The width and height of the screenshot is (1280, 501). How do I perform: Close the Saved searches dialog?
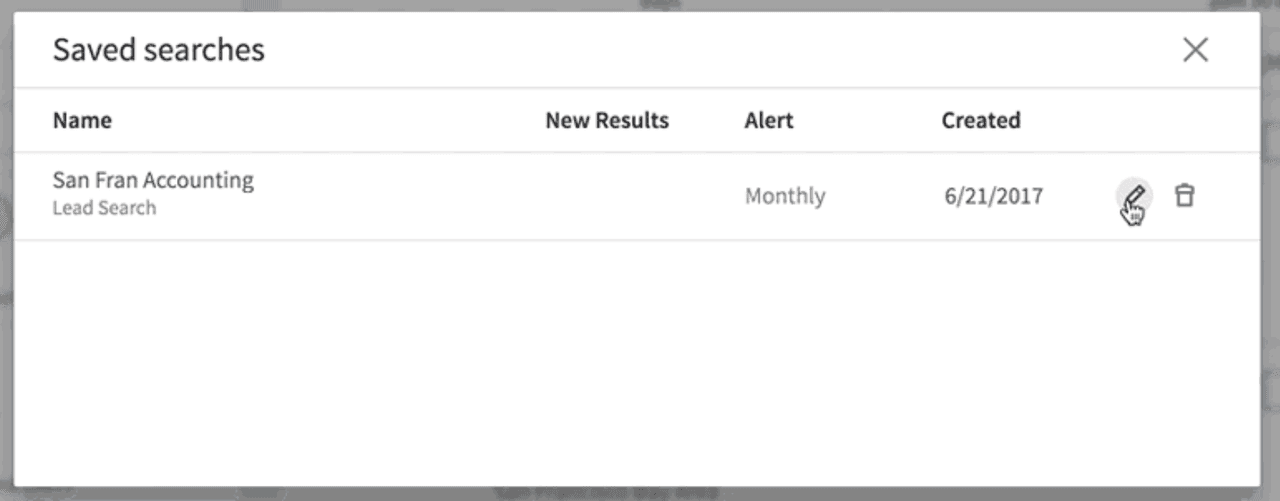point(1195,50)
